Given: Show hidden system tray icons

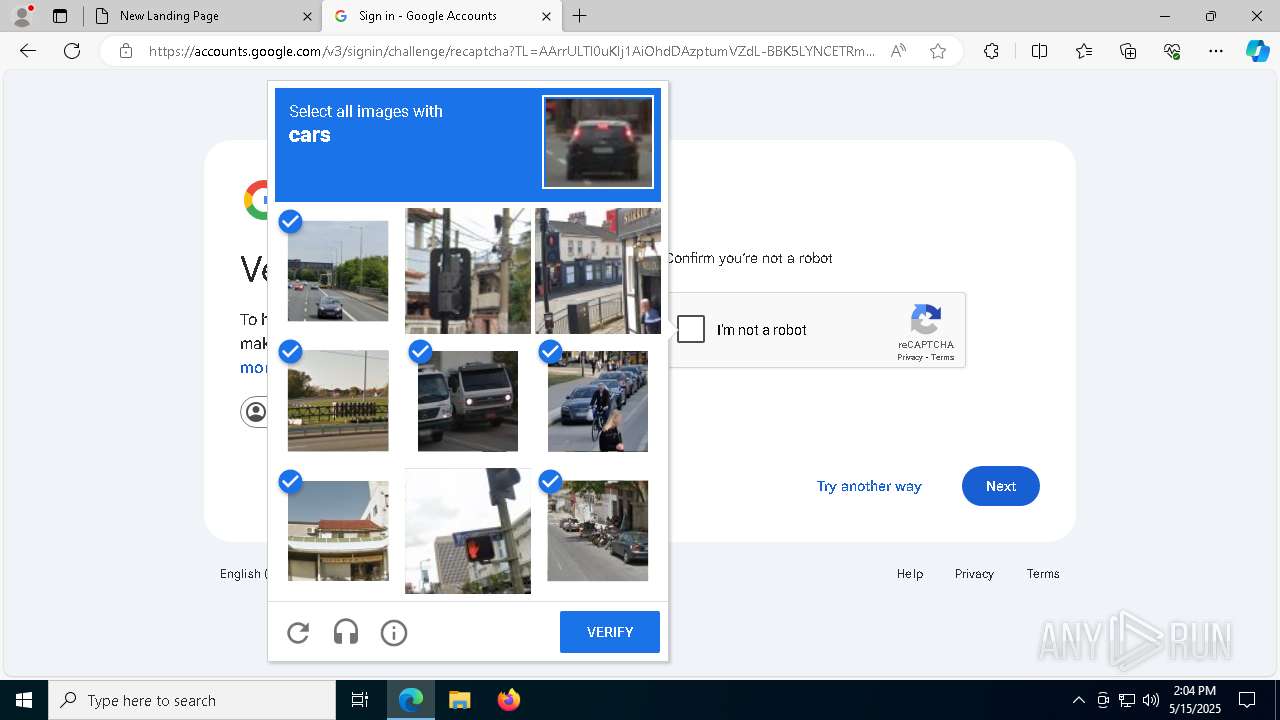Looking at the screenshot, I should 1078,700.
